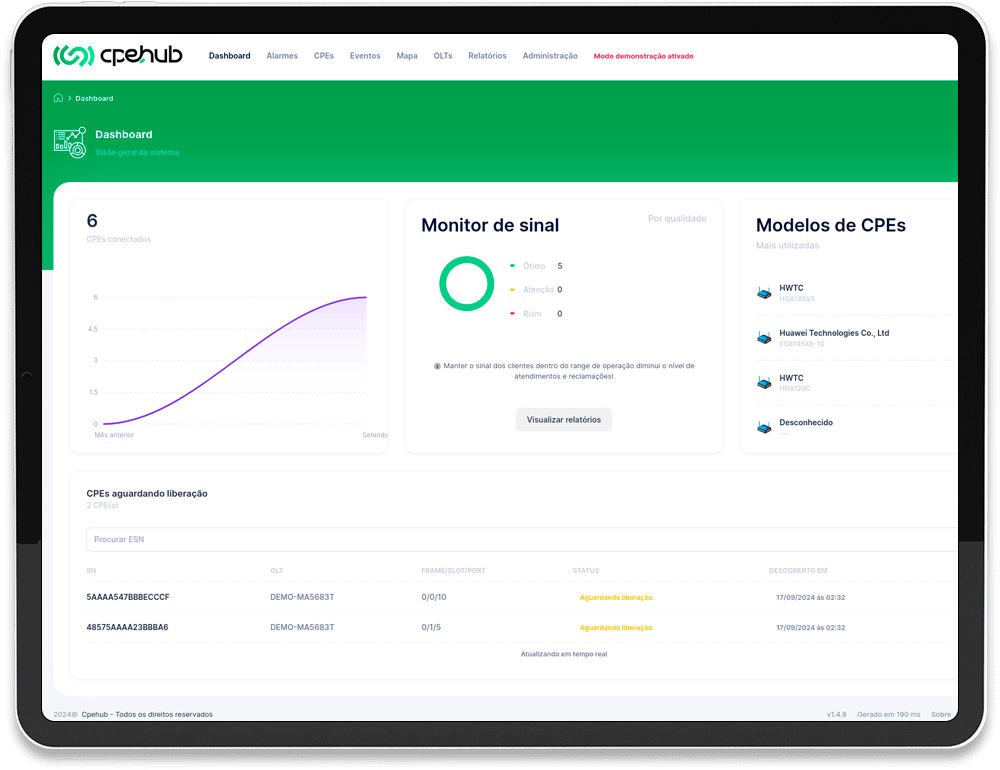The height and width of the screenshot is (770, 1000).
Task: Expand the Relatórios menu
Action: [487, 56]
